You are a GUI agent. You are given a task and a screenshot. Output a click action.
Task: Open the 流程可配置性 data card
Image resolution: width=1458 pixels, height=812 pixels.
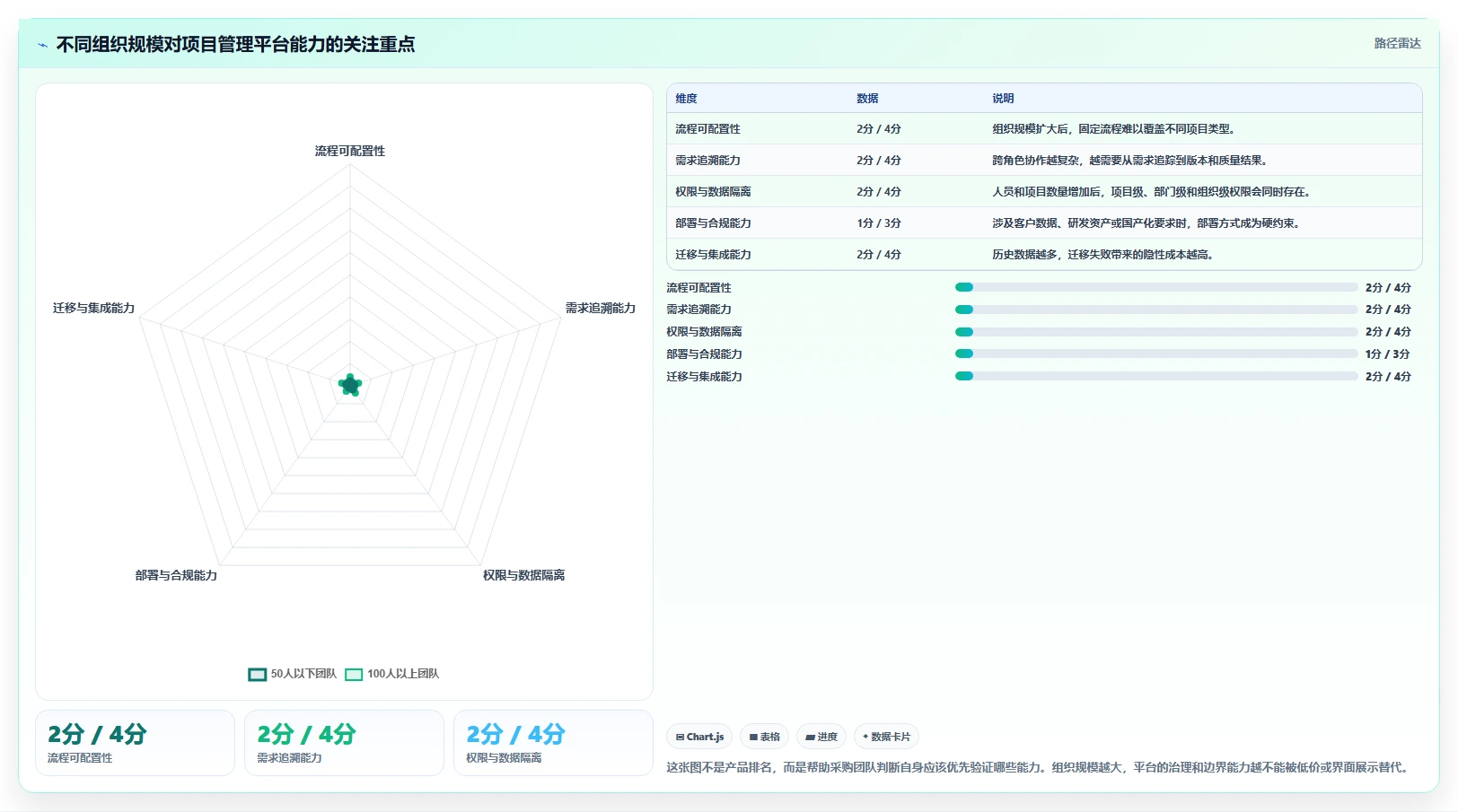click(x=135, y=743)
